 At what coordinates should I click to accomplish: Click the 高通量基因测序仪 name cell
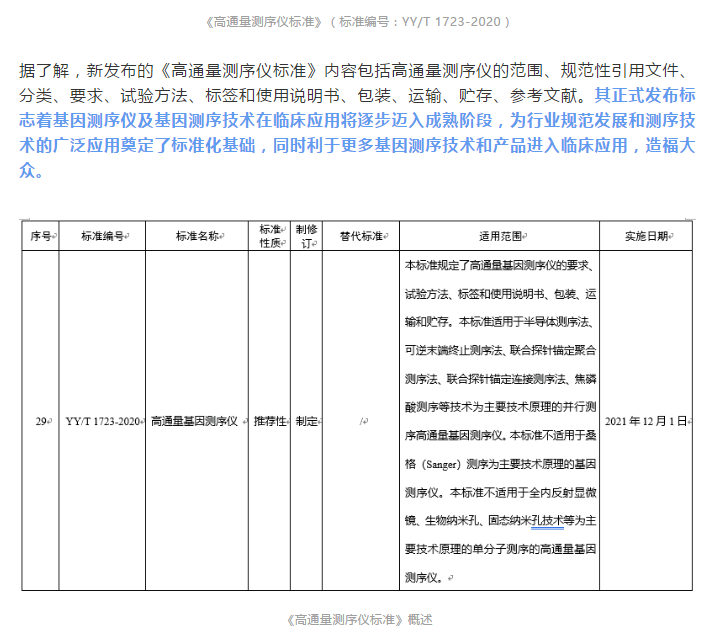click(x=197, y=421)
